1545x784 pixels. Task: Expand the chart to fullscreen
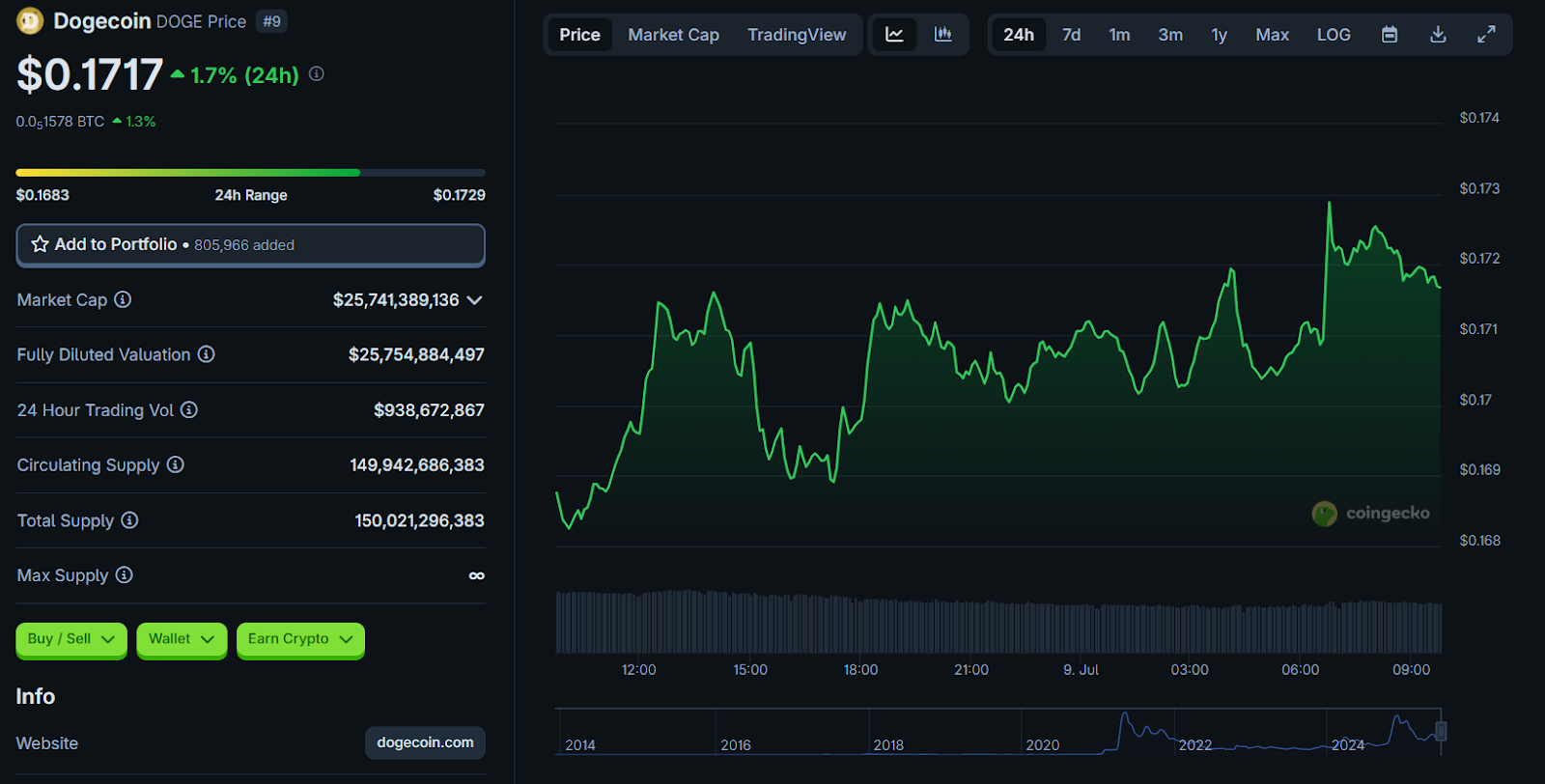pyautogui.click(x=1486, y=35)
